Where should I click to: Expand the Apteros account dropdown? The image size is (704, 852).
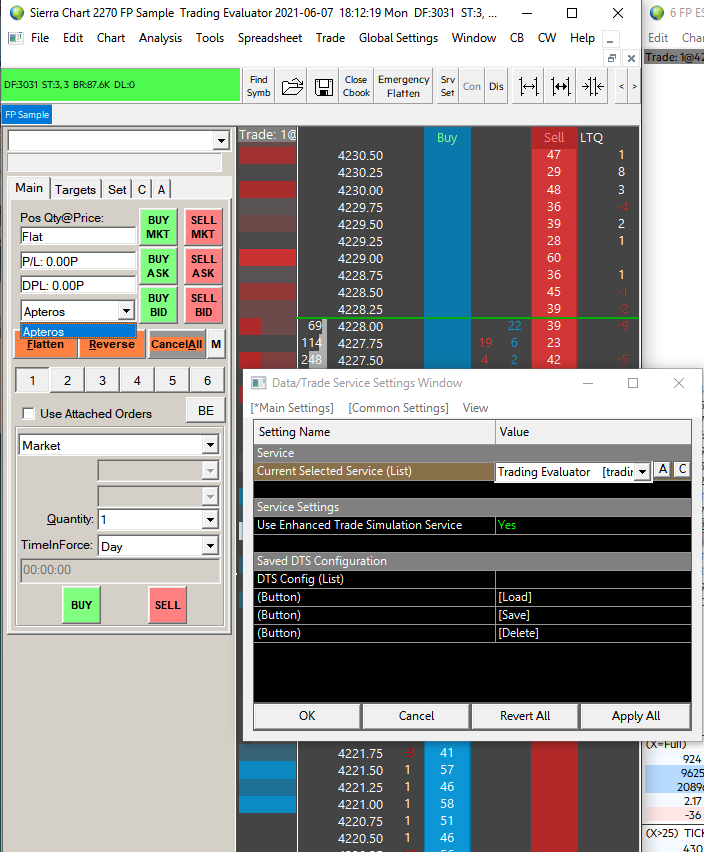pyautogui.click(x=126, y=311)
